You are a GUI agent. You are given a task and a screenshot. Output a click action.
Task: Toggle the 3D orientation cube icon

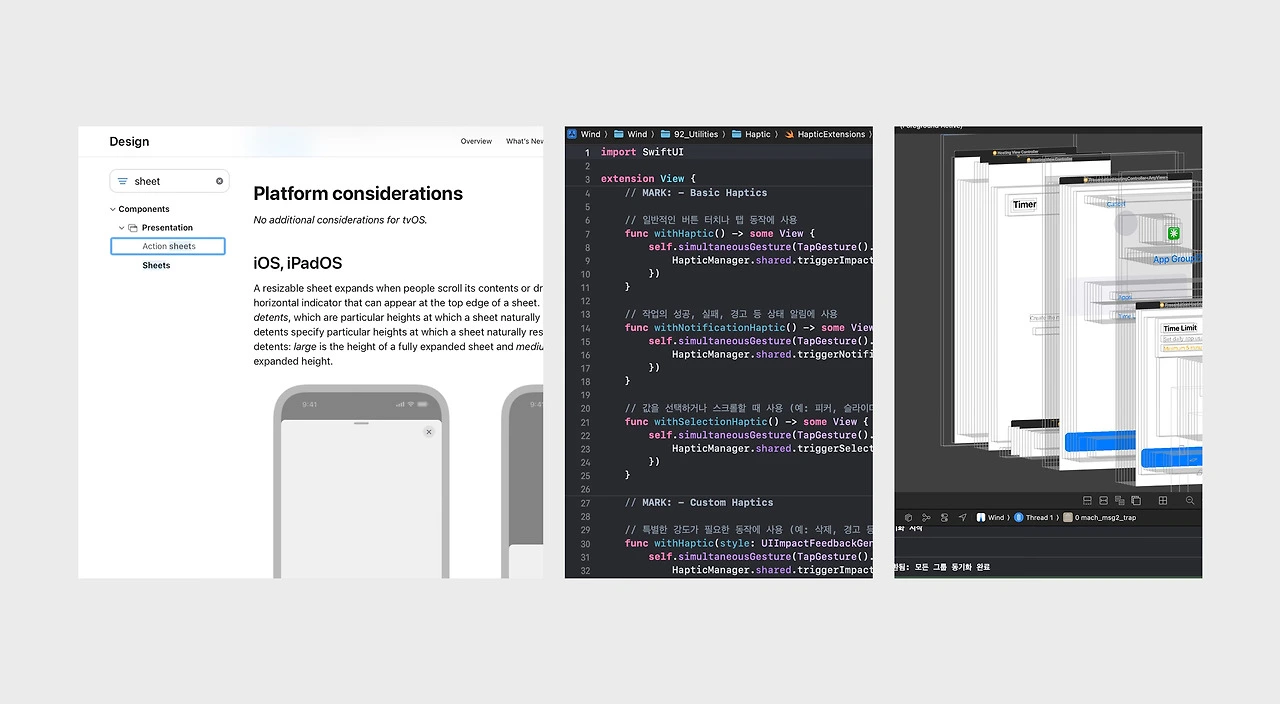[x=1136, y=500]
